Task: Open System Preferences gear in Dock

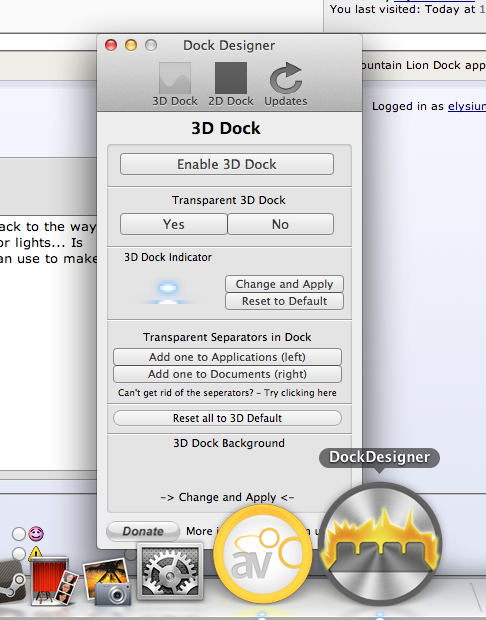Action: 170,572
